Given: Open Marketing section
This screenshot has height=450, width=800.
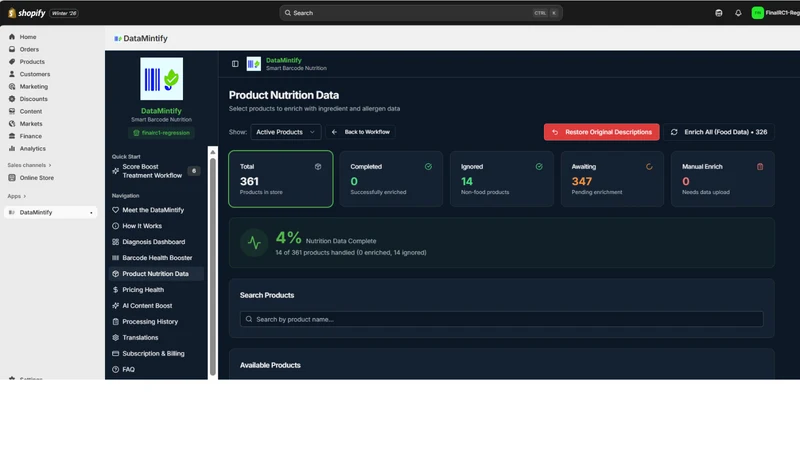Looking at the screenshot, I should pyautogui.click(x=34, y=87).
